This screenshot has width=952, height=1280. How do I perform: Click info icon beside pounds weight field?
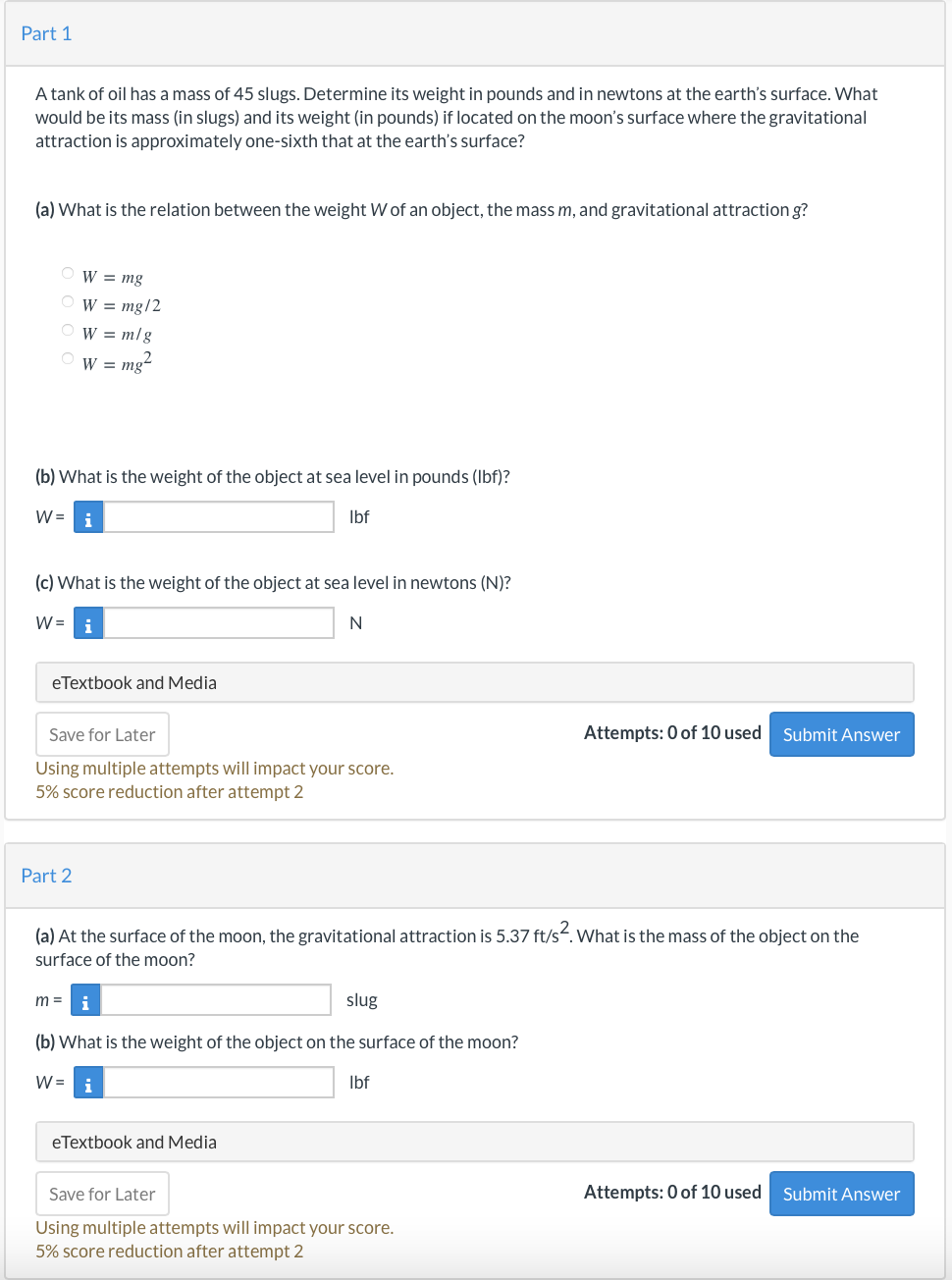point(88,517)
